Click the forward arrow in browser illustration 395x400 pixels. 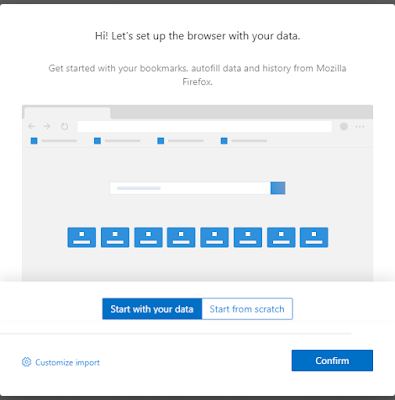47,126
